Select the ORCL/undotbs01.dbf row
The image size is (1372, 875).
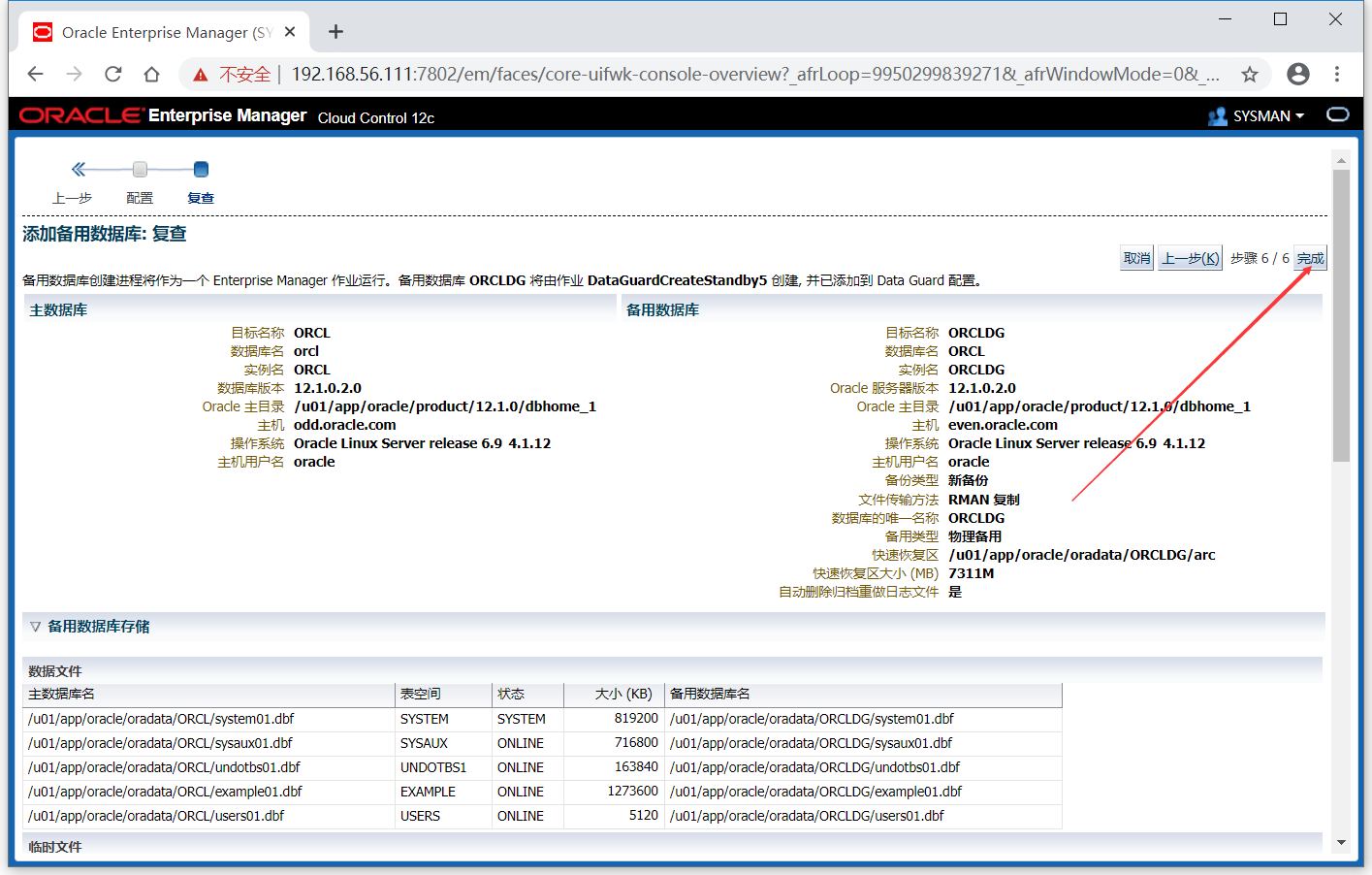point(542,767)
